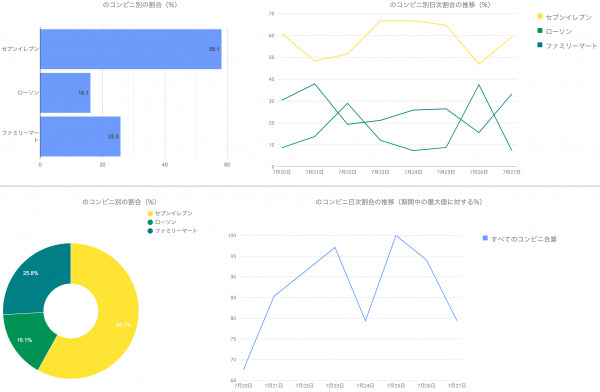
Task: Click the ファミリーマート dot in donut legend
Action: tap(150, 231)
